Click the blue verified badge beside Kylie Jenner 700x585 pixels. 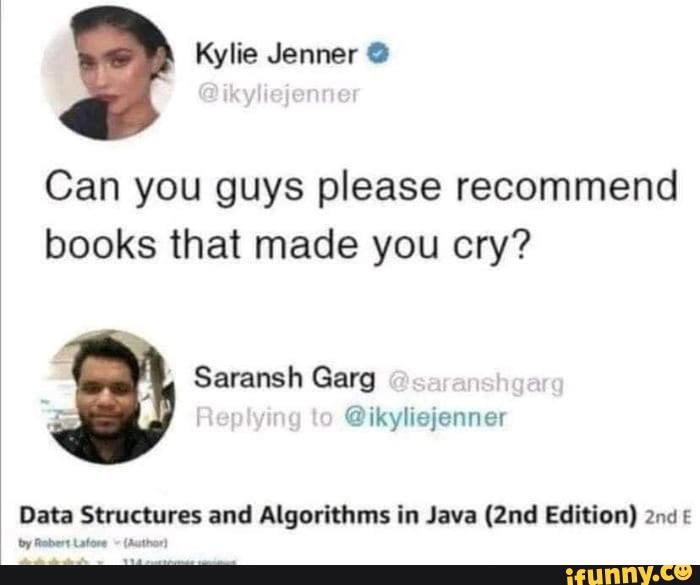tap(378, 55)
